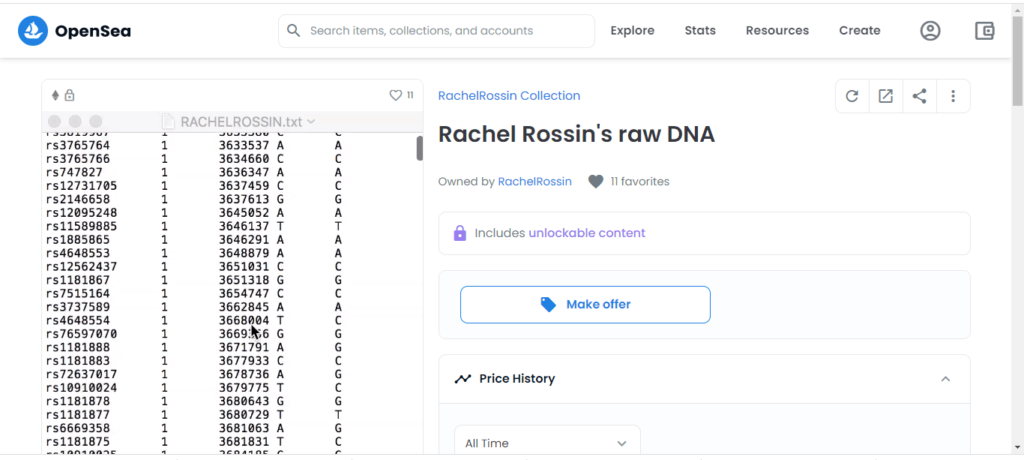This screenshot has width=1024, height=460.
Task: Click position value 3678736
Action: click(244, 374)
